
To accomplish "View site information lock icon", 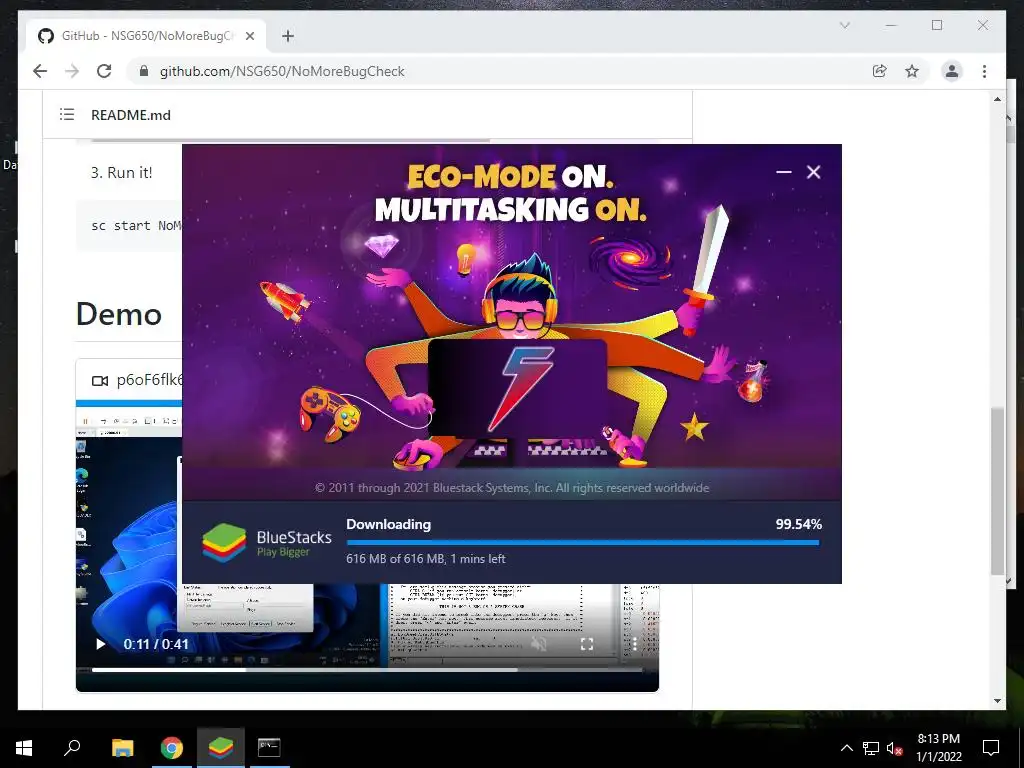I will pos(144,71).
